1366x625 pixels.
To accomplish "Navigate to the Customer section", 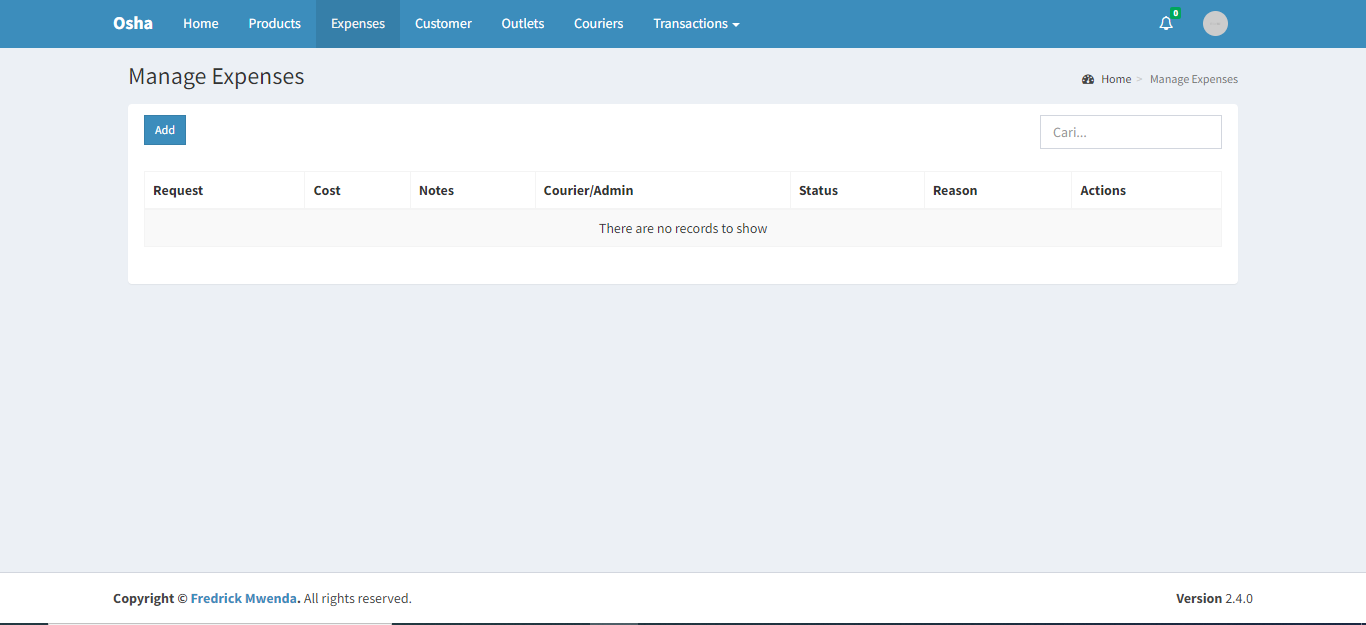I will pos(443,24).
